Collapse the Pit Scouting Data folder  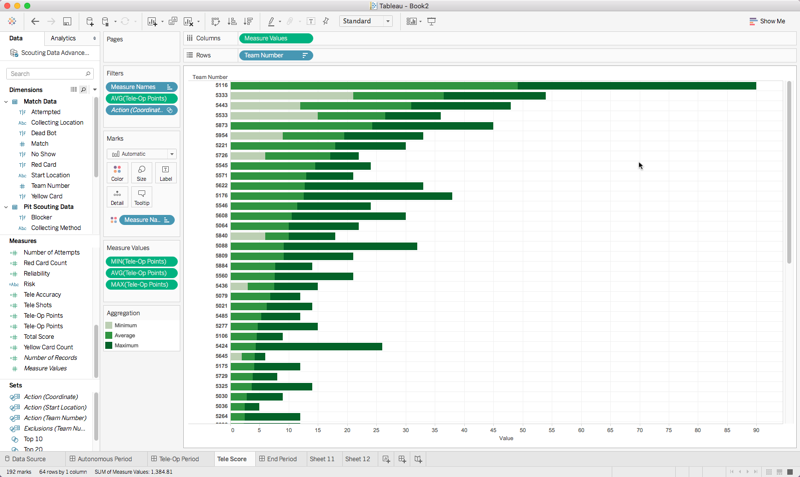pyautogui.click(x=6, y=207)
